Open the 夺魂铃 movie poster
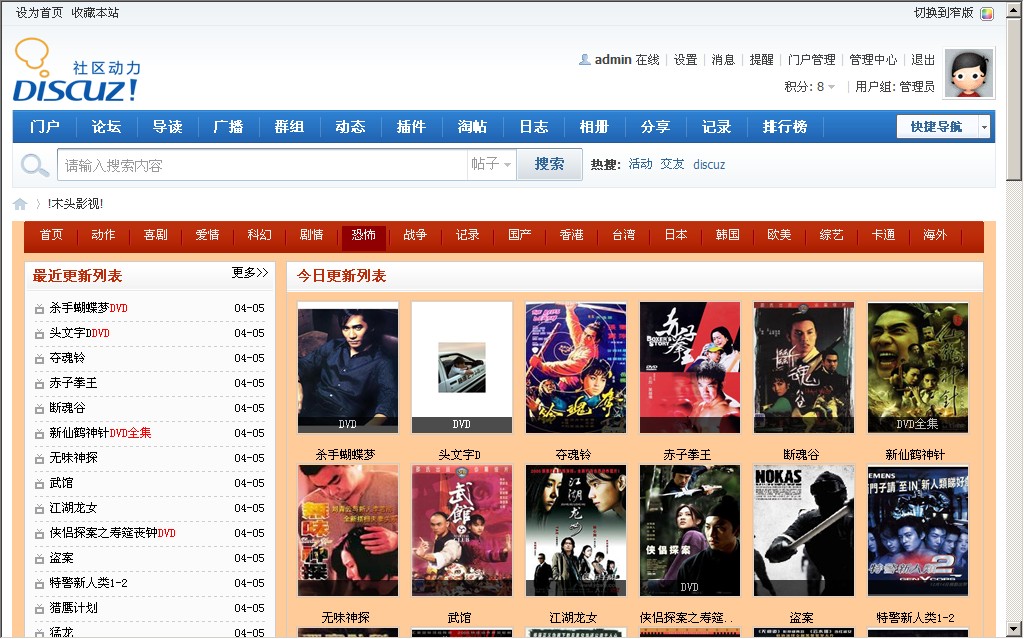This screenshot has width=1024, height=639. tap(576, 368)
